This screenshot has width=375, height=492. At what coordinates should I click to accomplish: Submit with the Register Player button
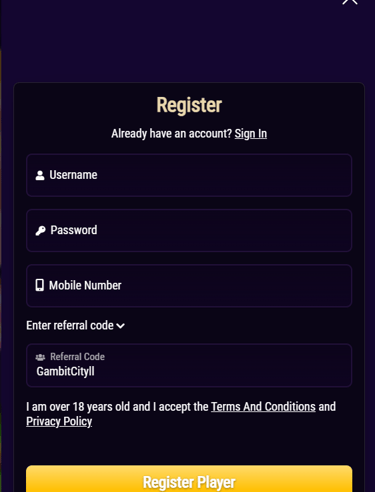[x=189, y=479]
